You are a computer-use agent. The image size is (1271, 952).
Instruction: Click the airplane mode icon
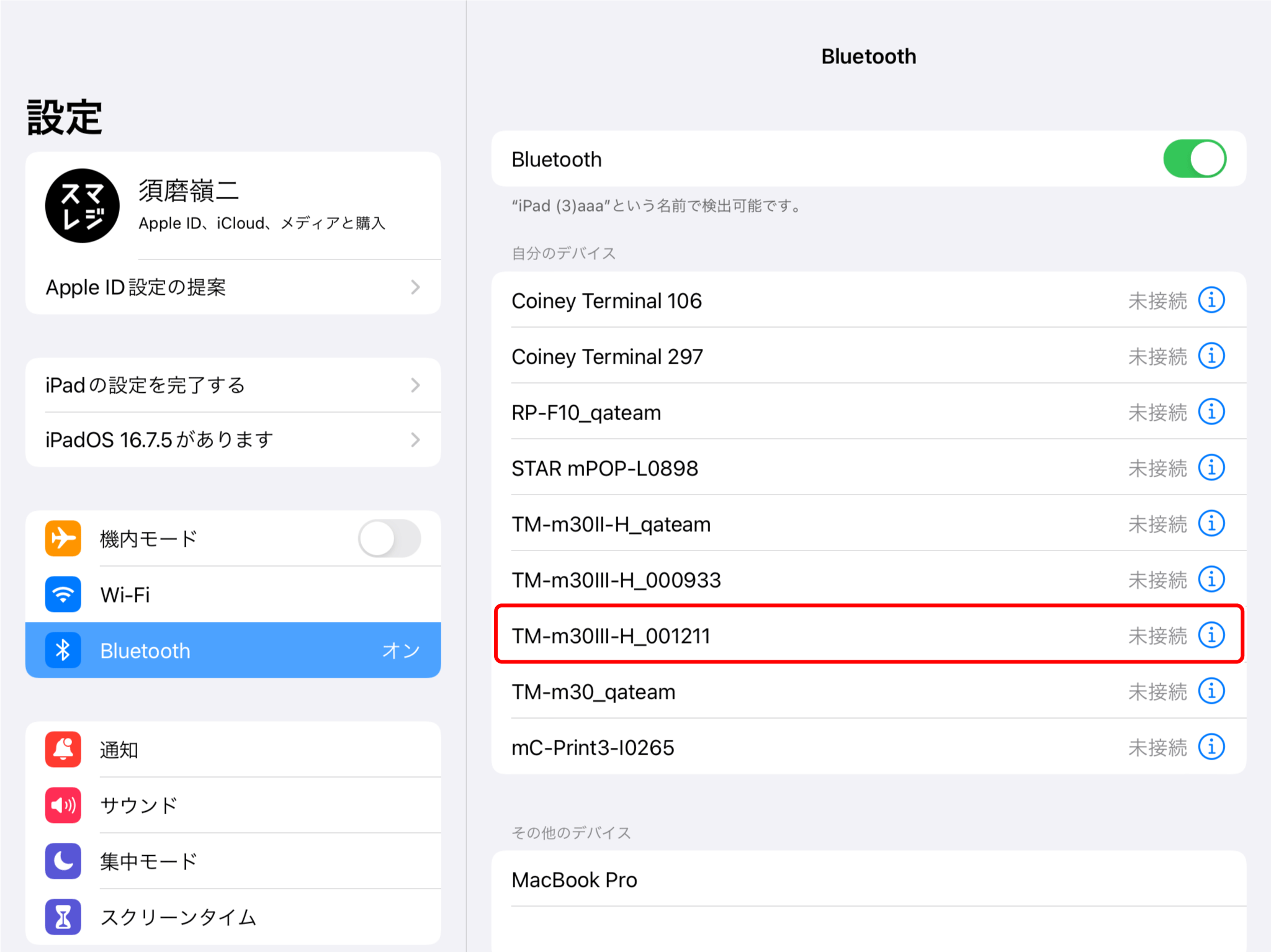pos(63,538)
